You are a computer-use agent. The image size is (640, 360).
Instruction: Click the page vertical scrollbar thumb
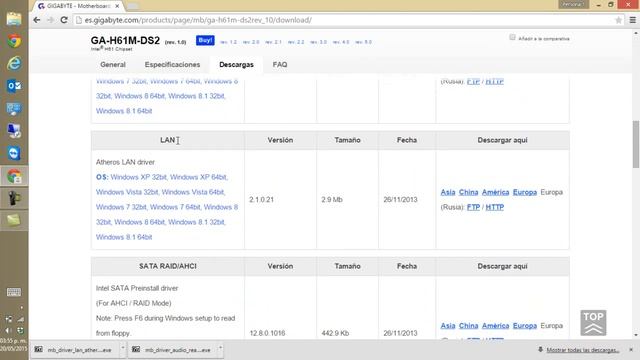pos(636,144)
